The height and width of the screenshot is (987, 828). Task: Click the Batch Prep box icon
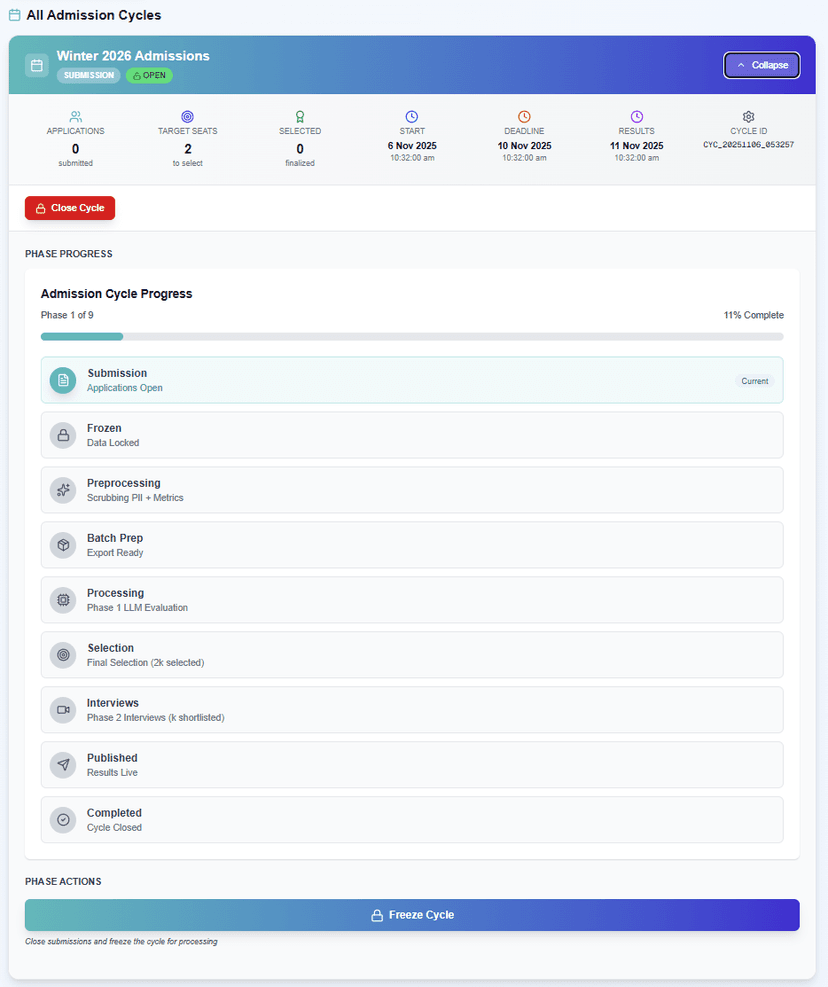(x=63, y=545)
